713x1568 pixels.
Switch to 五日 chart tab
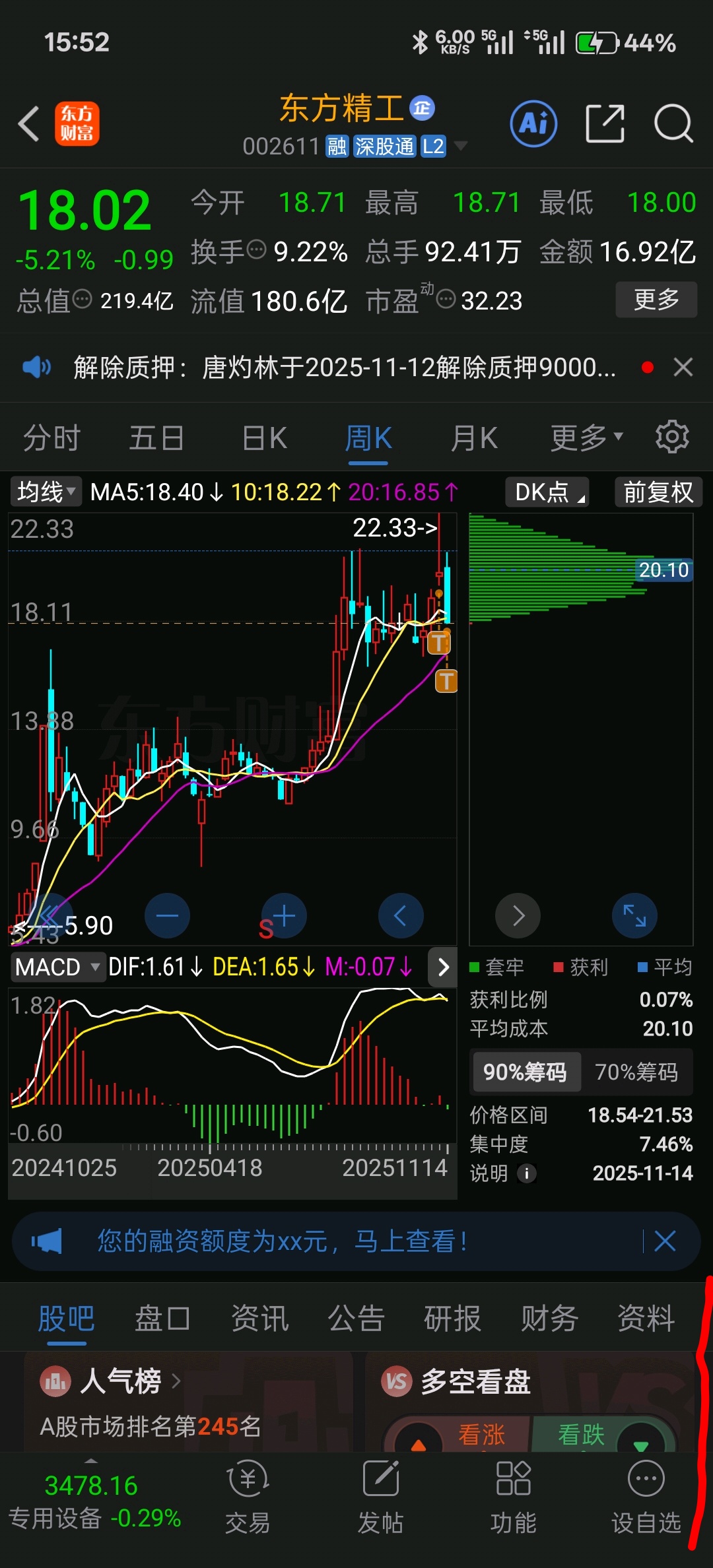tap(156, 438)
